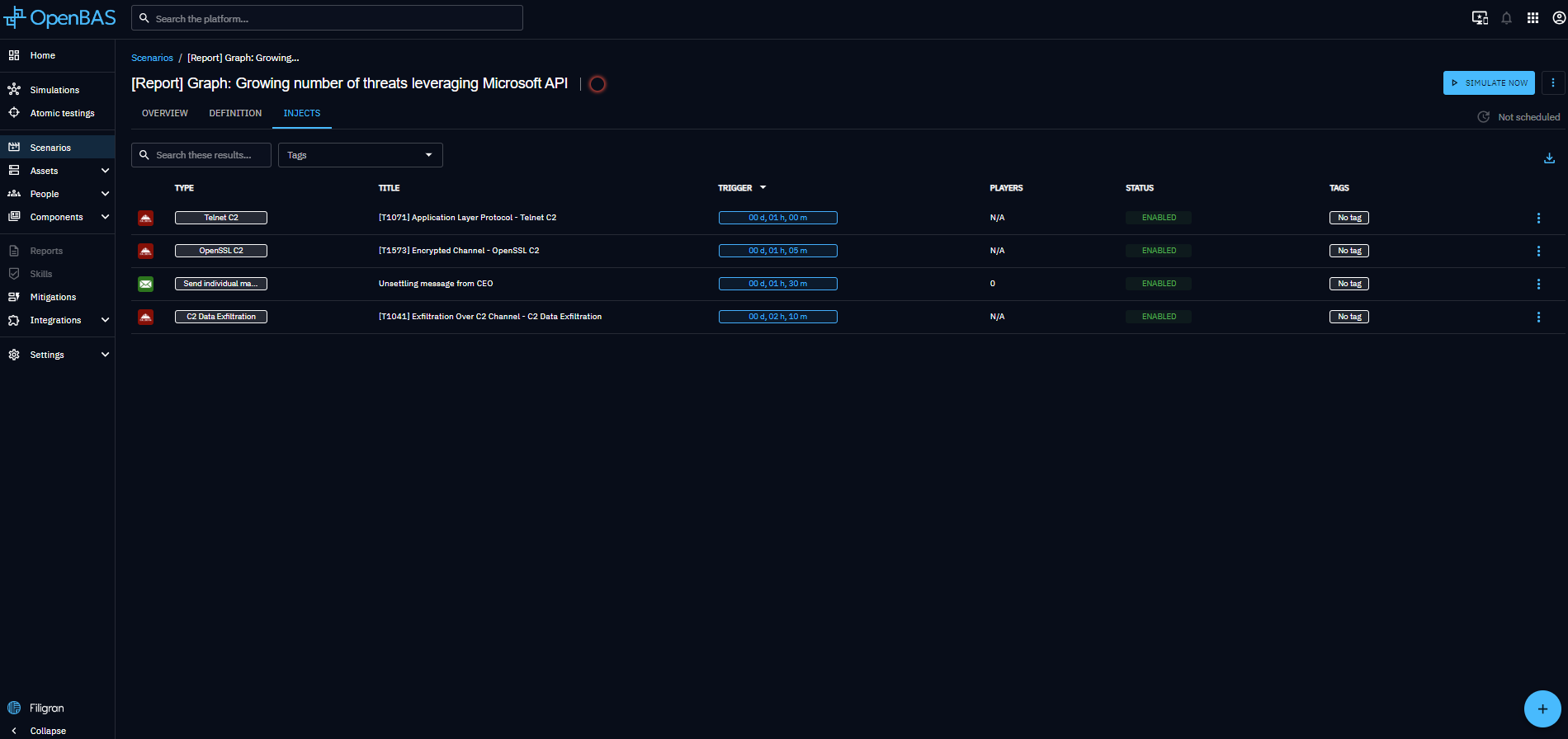Image resolution: width=1568 pixels, height=739 pixels.
Task: Open the user profile account icon
Action: [x=1559, y=18]
